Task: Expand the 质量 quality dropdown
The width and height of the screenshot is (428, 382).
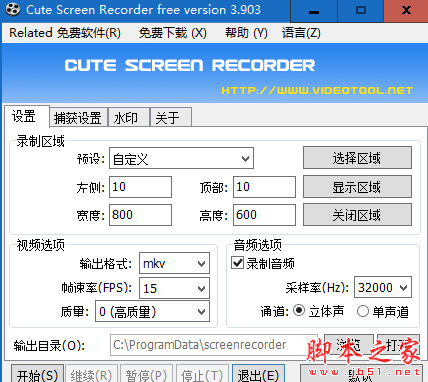Action: point(153,311)
